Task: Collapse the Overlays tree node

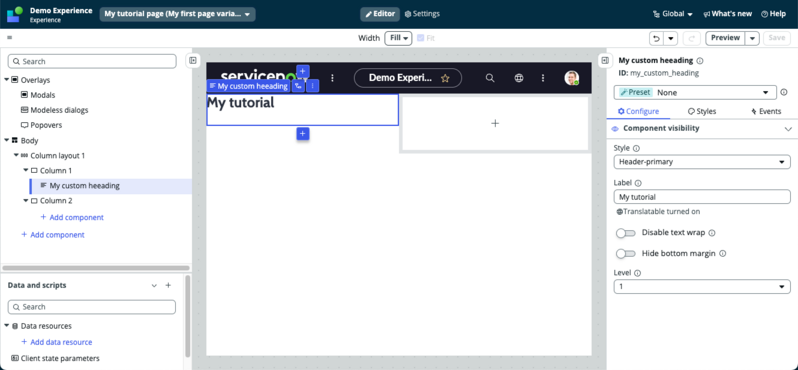Action: (7, 80)
